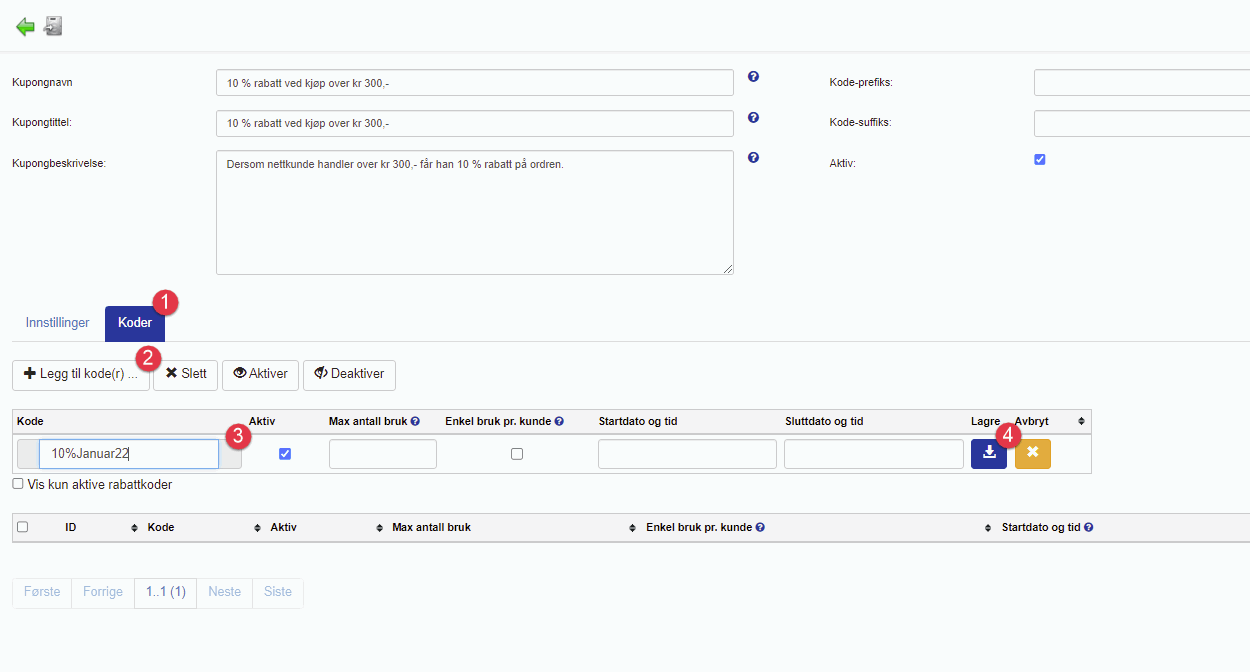1250x672 pixels.
Task: Click sort arrows at the Avbryt column header
Action: point(1081,422)
